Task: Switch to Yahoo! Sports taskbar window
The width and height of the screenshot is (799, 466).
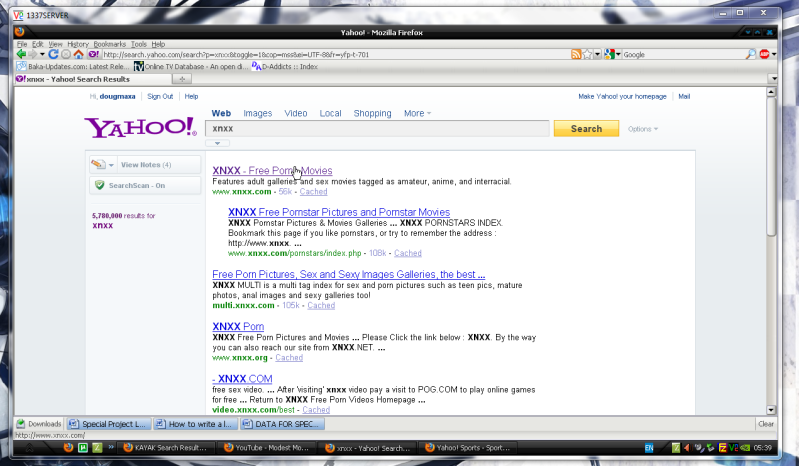Action: pos(468,448)
